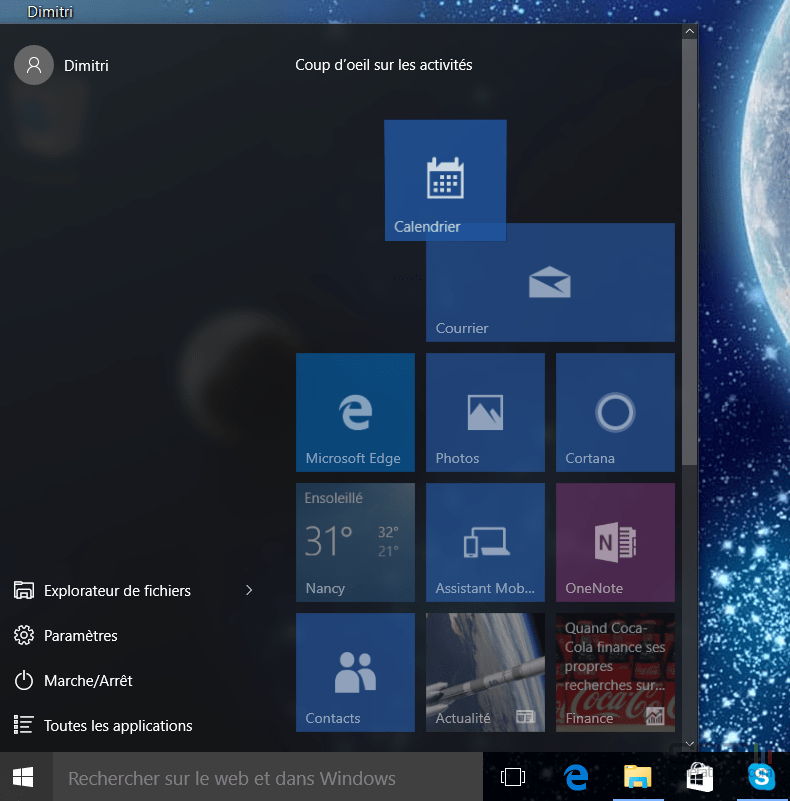Launch Microsoft Edge from the Start tiles
The height and width of the screenshot is (801, 790).
click(x=355, y=412)
